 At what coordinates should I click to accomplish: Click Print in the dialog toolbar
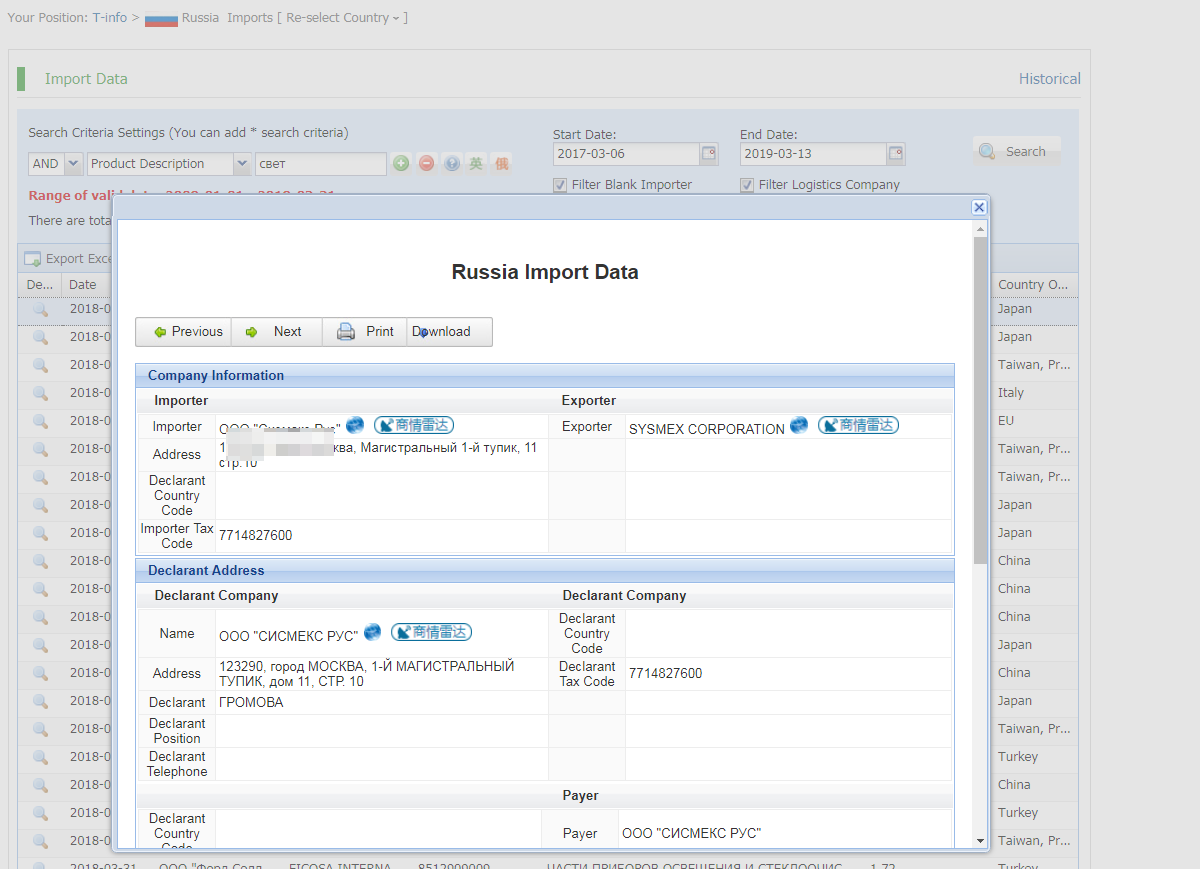(365, 332)
